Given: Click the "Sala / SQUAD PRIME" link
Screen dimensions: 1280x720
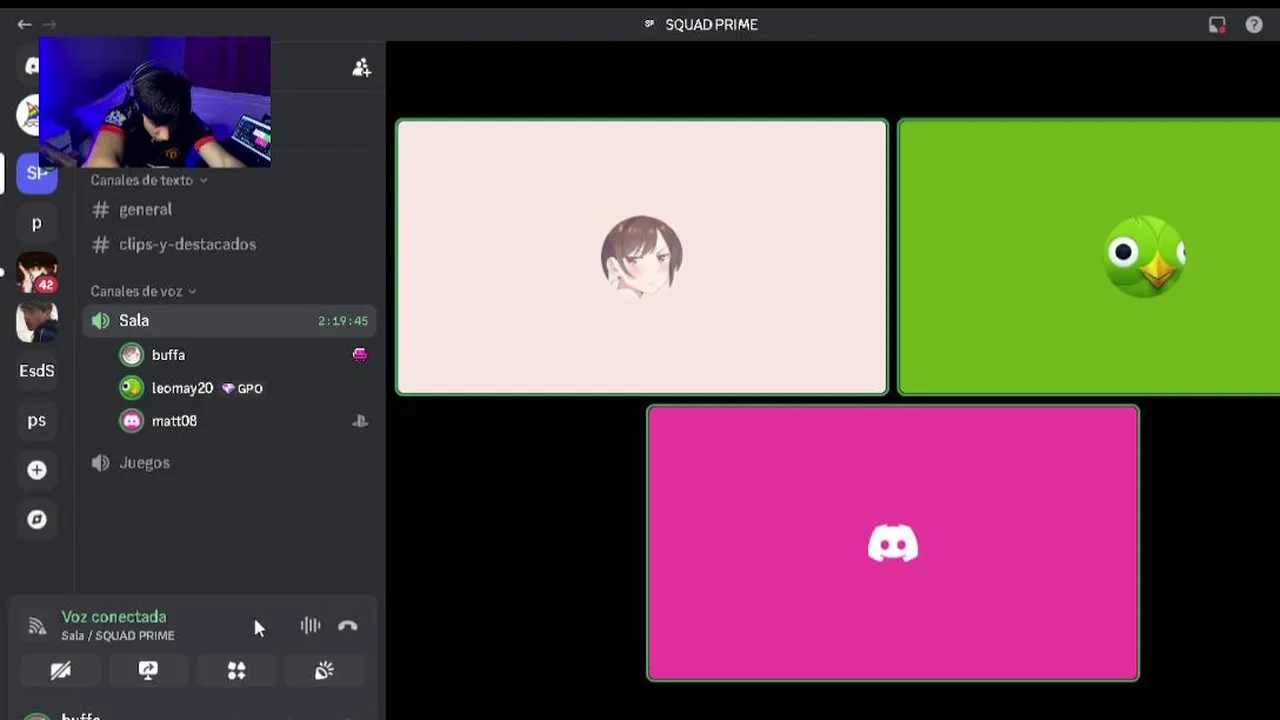Looking at the screenshot, I should tap(118, 636).
